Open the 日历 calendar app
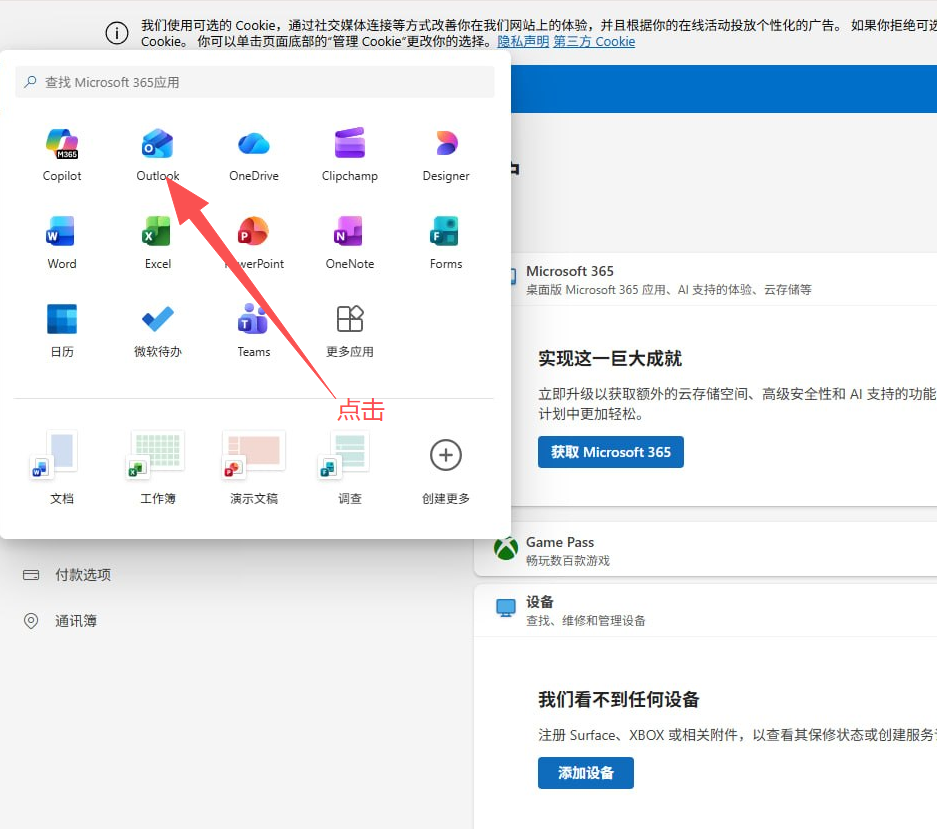This screenshot has height=829, width=937. pos(62,330)
